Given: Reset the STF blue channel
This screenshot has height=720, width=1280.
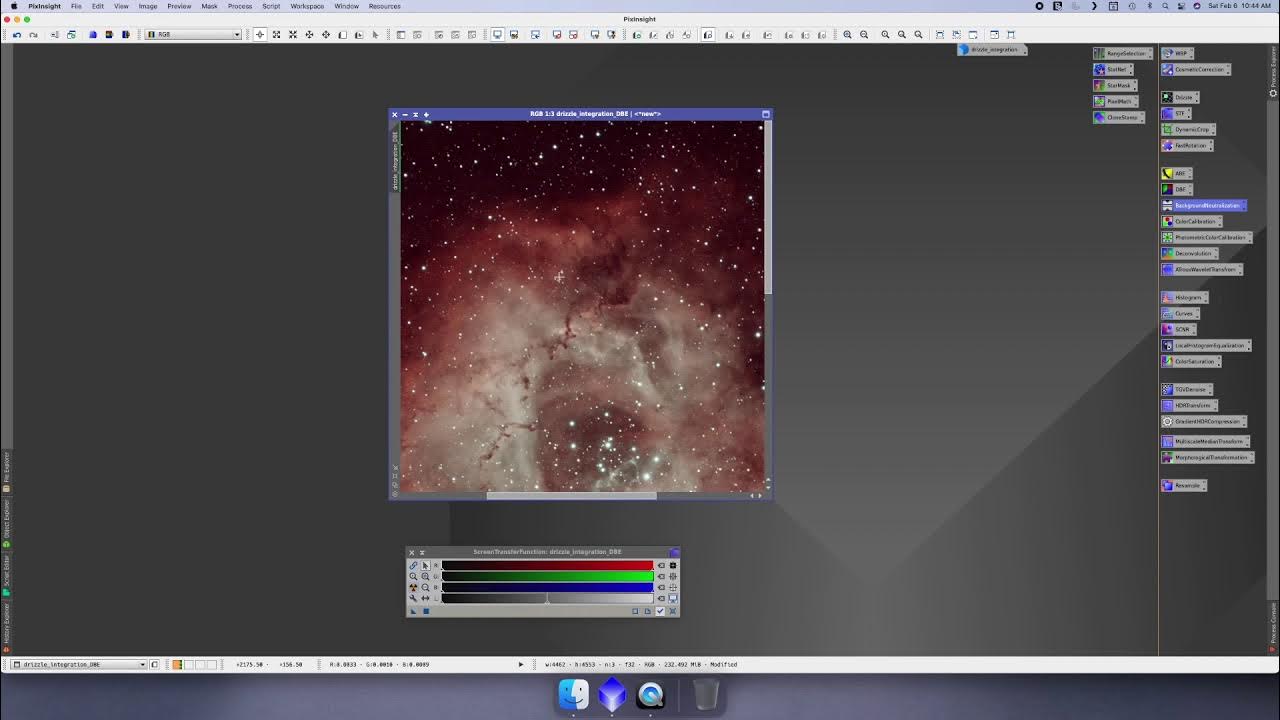Looking at the screenshot, I should pyautogui.click(x=661, y=587).
